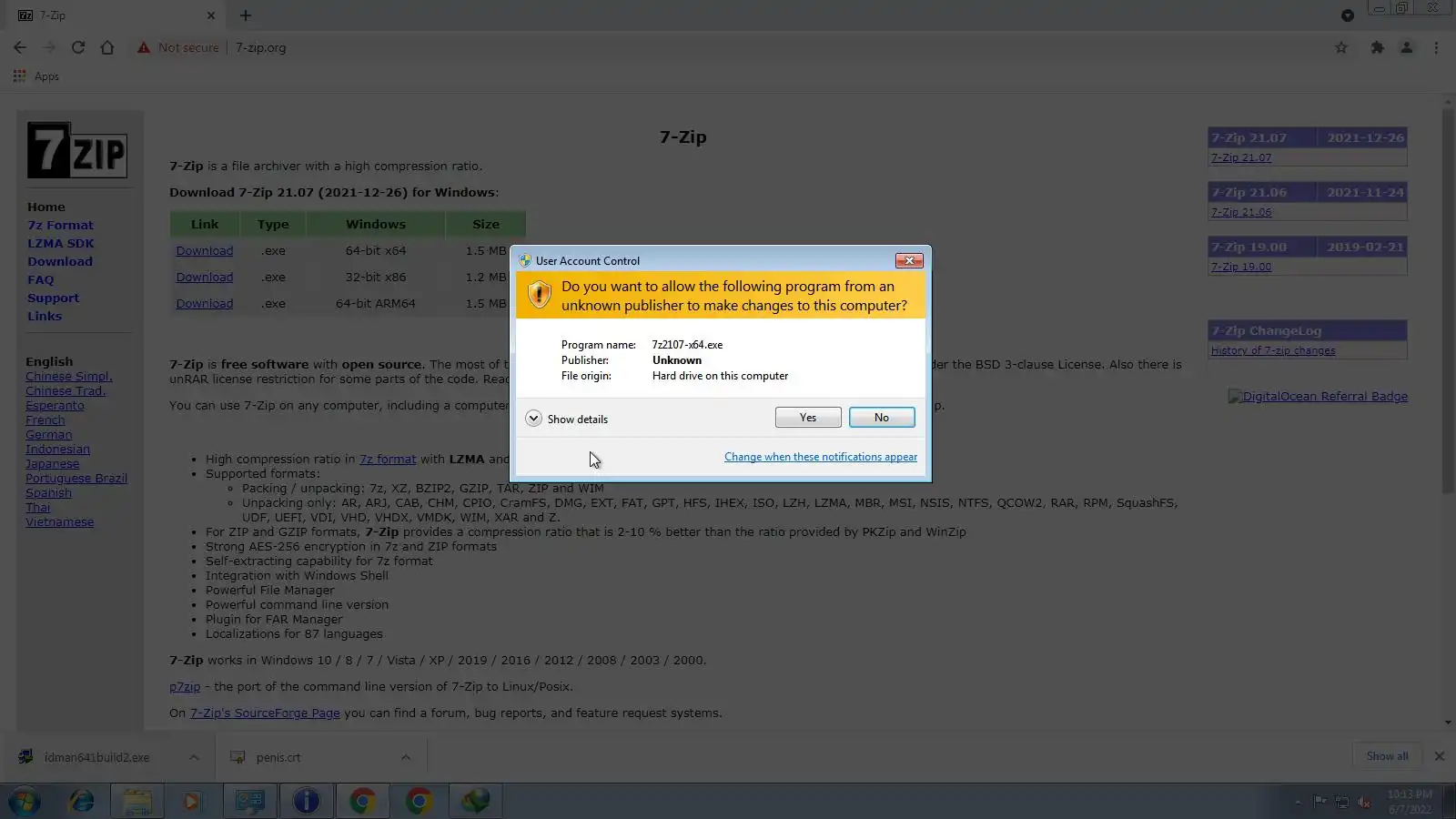Open the 7z format link in features list
Viewport: 1456px width, 819px height.
pyautogui.click(x=388, y=460)
